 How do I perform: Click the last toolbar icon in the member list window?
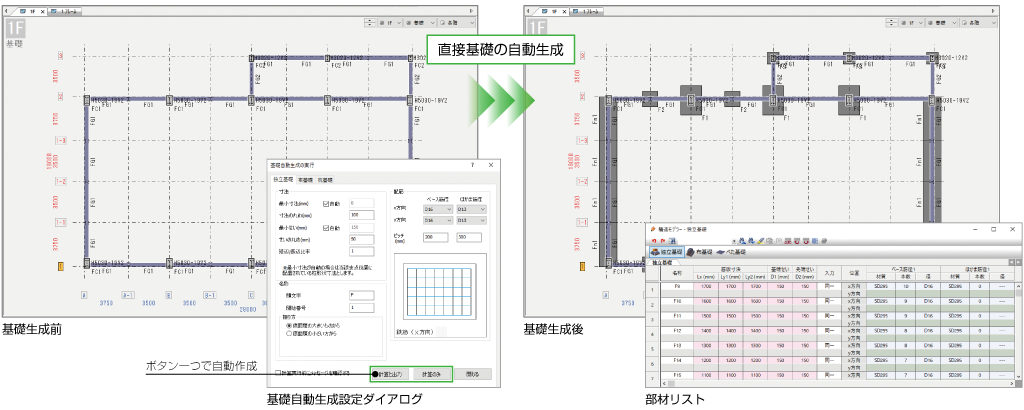(824, 242)
